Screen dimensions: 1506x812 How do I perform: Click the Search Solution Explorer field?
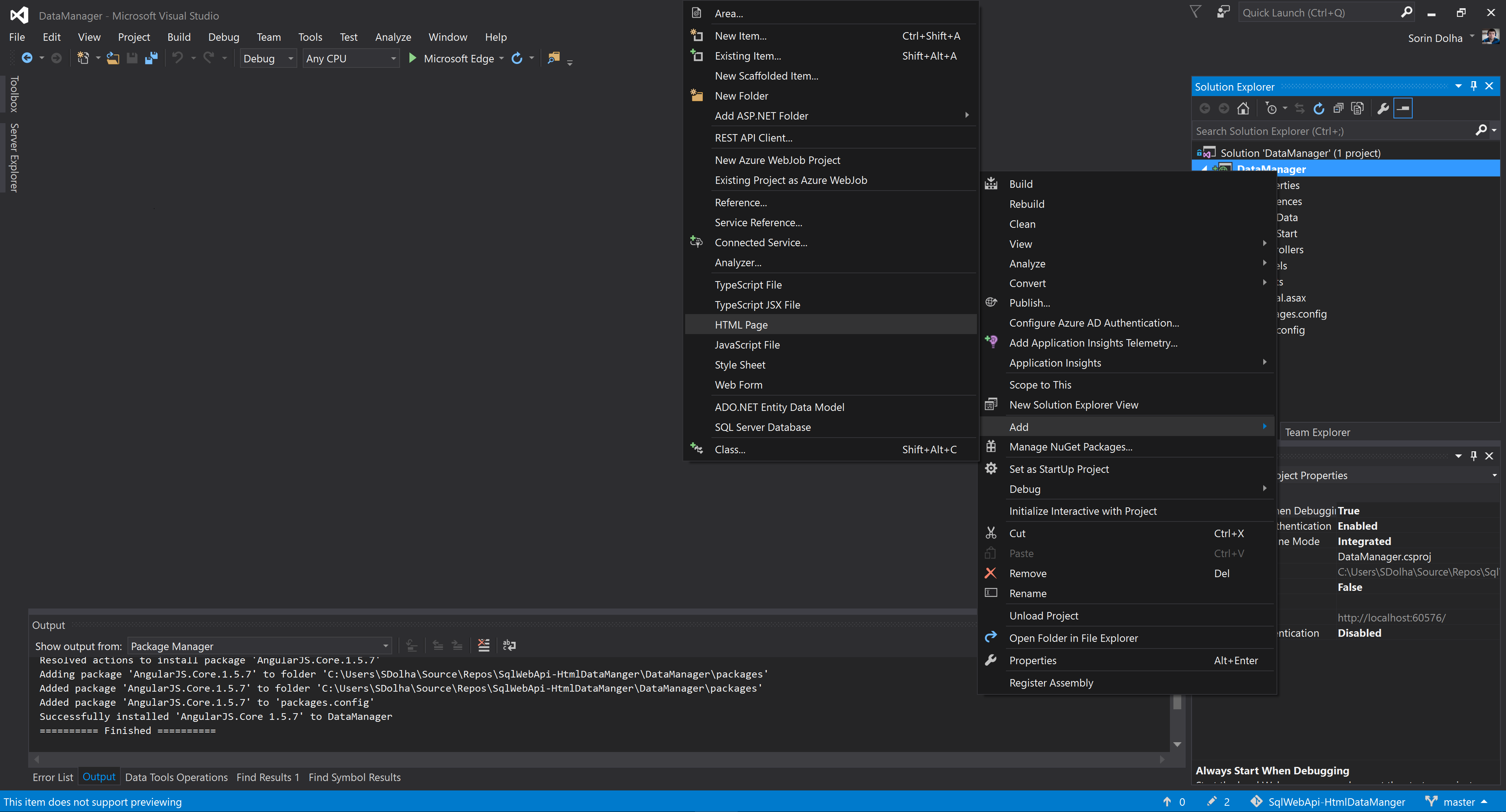coord(1333,131)
